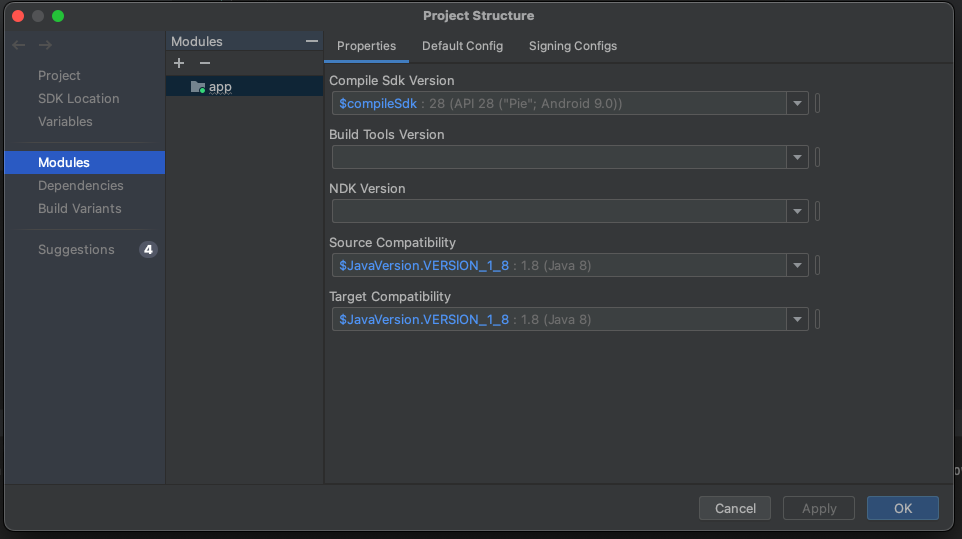Go back with the left arrow
Image resolution: width=962 pixels, height=539 pixels.
tap(18, 45)
